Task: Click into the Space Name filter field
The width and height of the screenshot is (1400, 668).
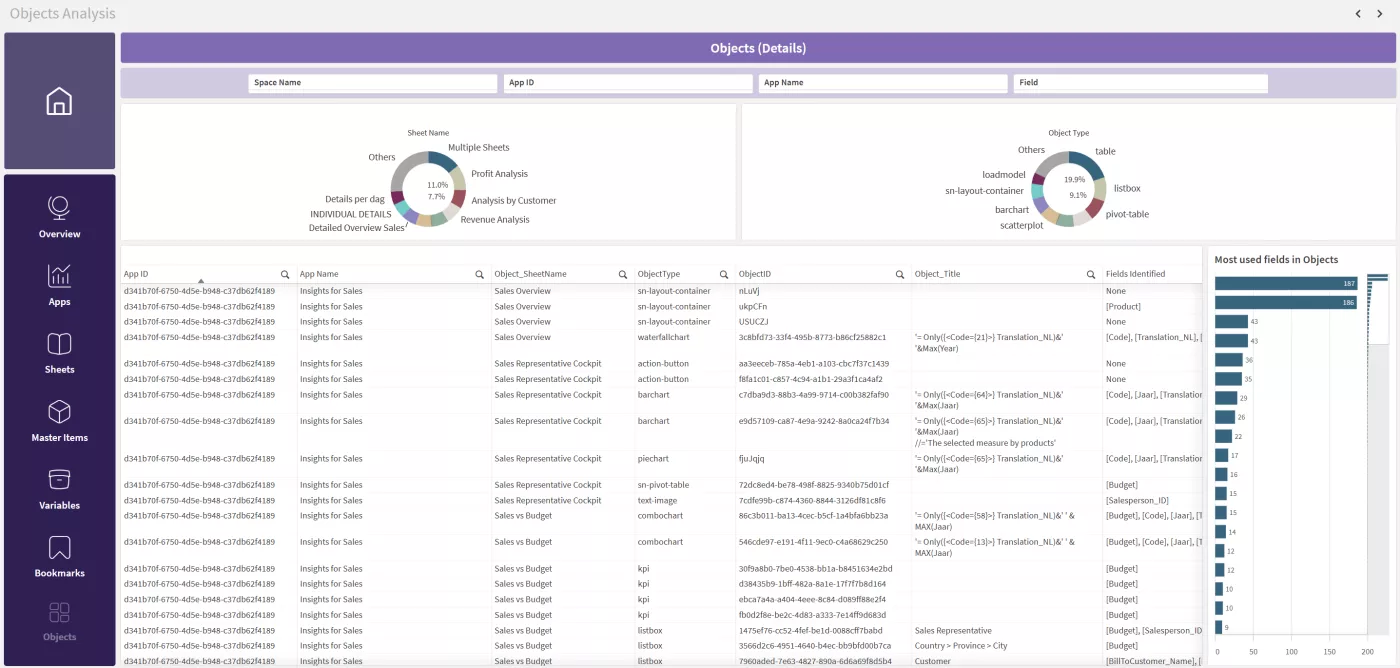Action: (x=372, y=83)
